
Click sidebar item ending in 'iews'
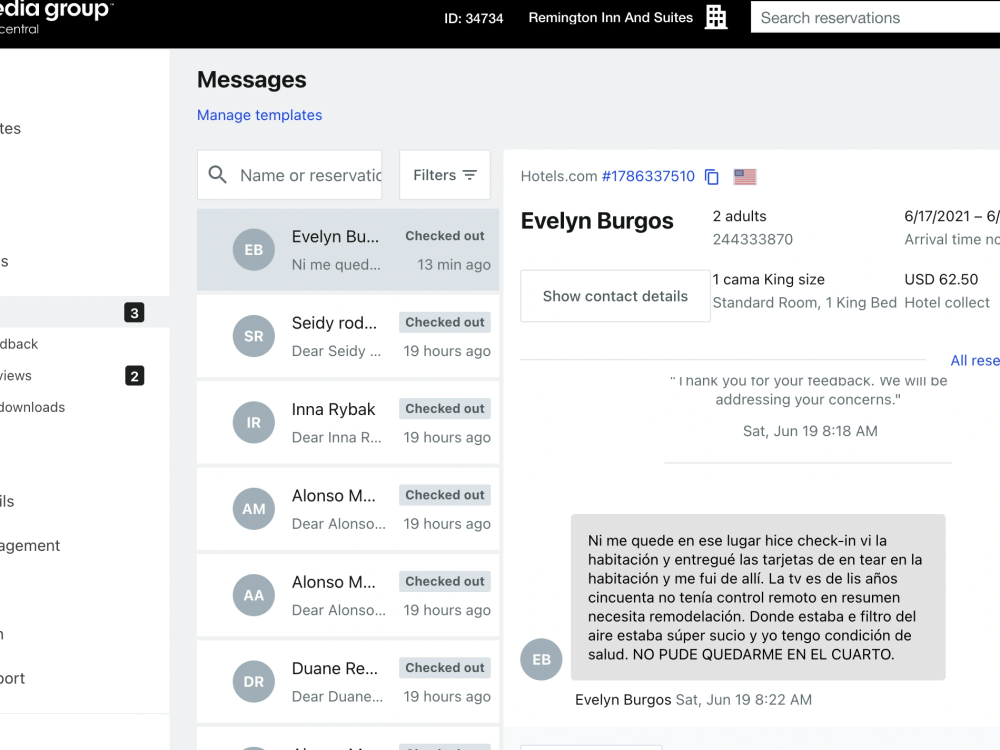[16, 376]
